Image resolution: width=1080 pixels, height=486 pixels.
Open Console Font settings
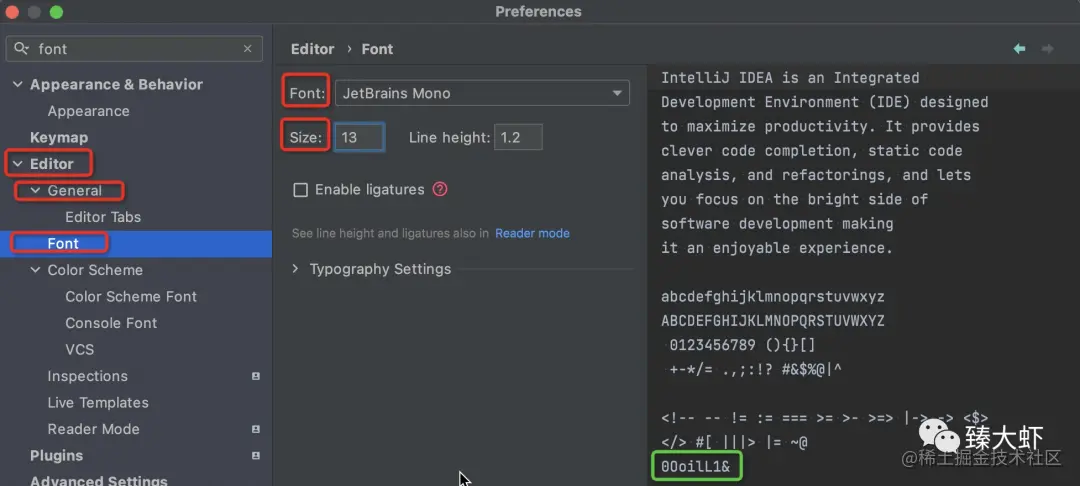[x=111, y=323]
